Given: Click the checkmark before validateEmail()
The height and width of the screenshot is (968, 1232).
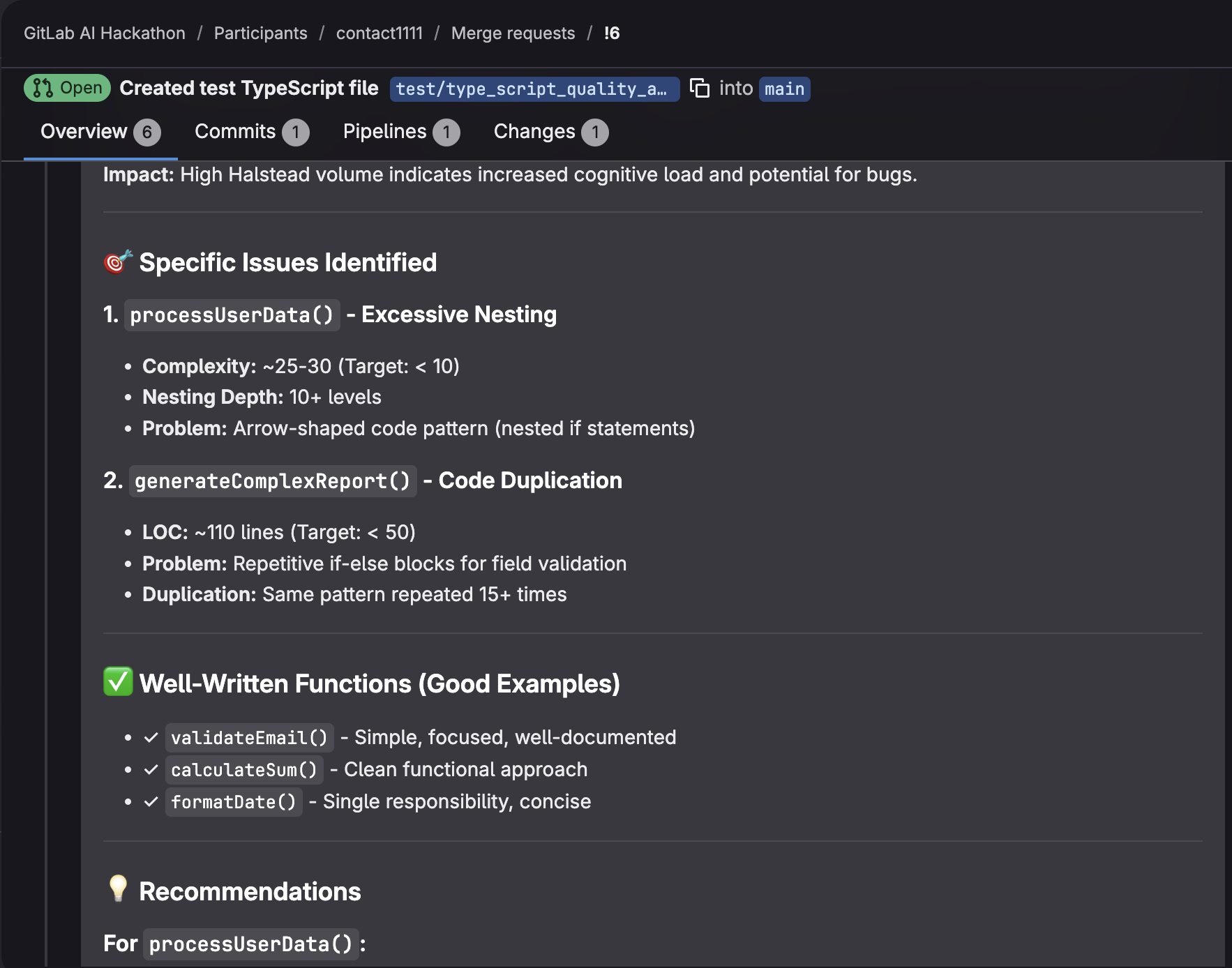Looking at the screenshot, I should 151,737.
